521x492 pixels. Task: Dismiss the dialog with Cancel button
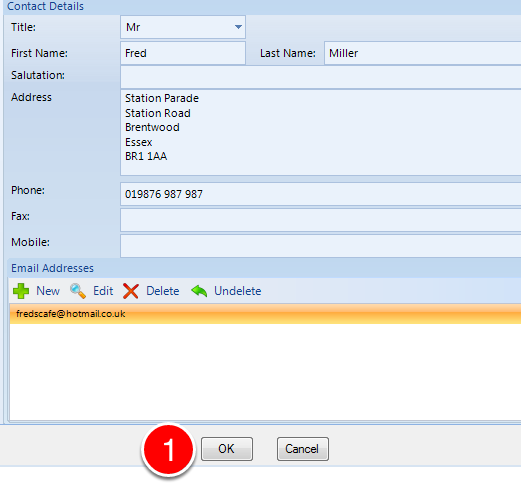tap(303, 449)
